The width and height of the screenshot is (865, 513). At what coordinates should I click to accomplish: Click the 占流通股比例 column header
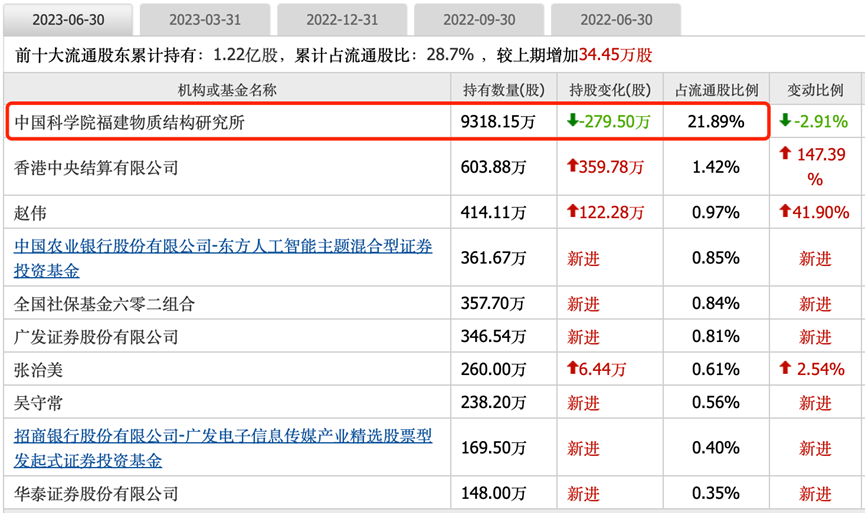(717, 90)
